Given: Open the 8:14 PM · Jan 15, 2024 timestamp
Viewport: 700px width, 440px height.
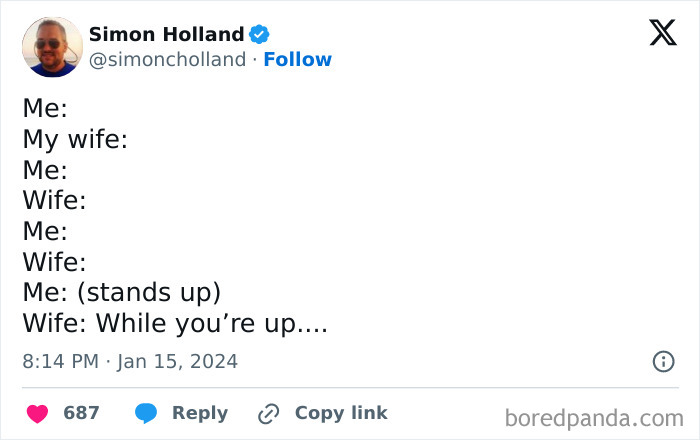Looking at the screenshot, I should (130, 361).
